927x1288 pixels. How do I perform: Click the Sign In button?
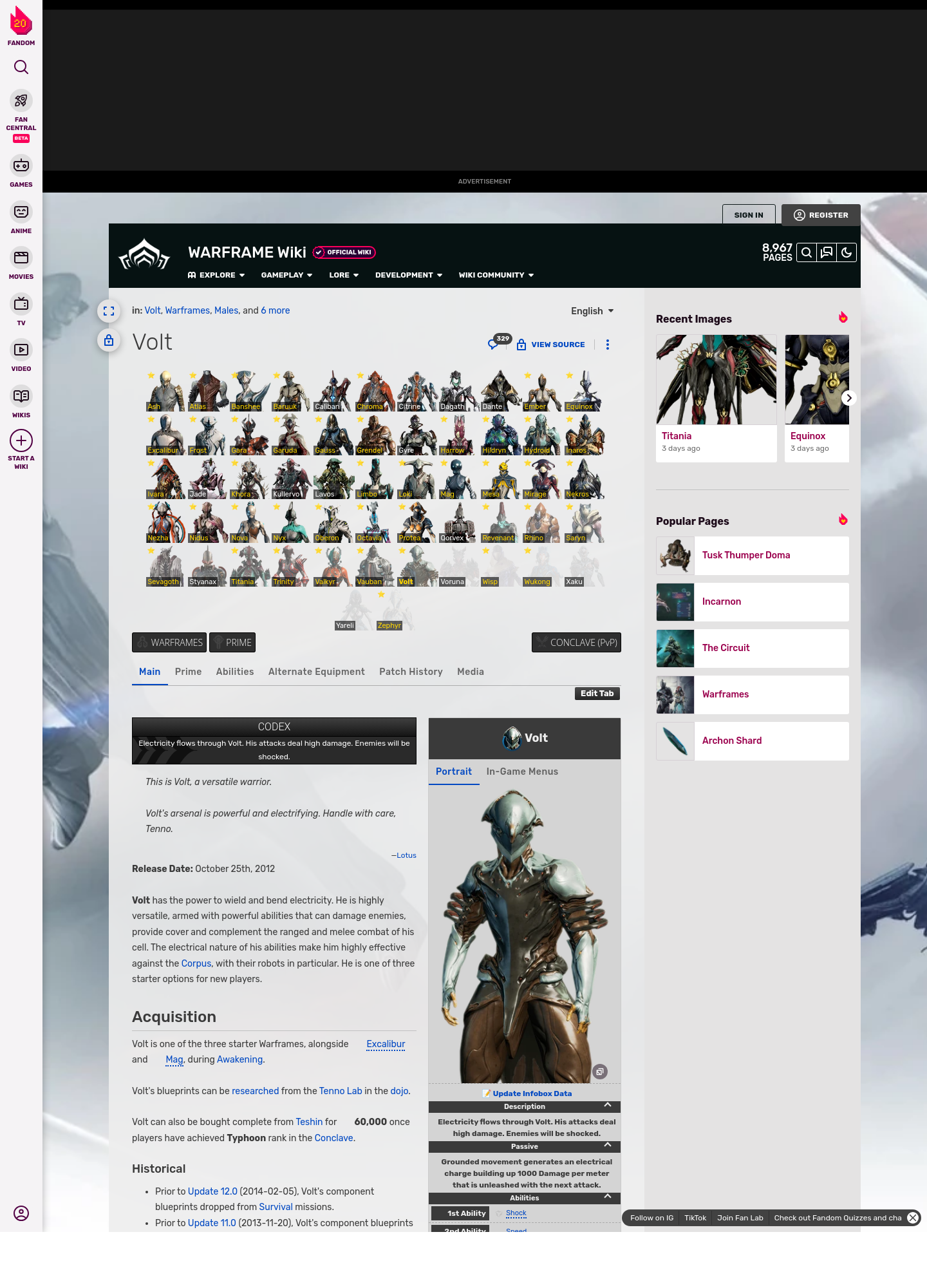pyautogui.click(x=749, y=215)
